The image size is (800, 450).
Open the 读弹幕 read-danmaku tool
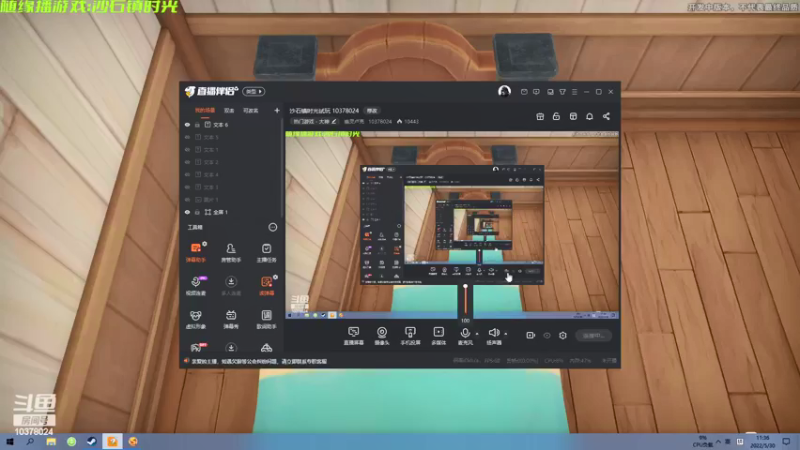(266, 286)
